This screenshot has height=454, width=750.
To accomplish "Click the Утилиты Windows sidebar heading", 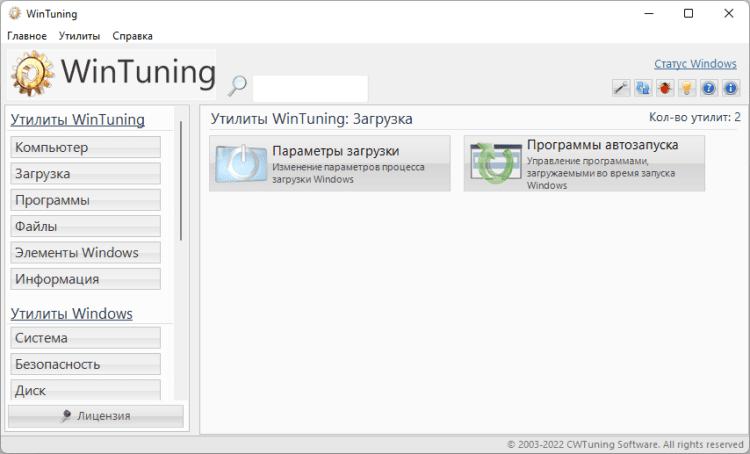I will (71, 314).
